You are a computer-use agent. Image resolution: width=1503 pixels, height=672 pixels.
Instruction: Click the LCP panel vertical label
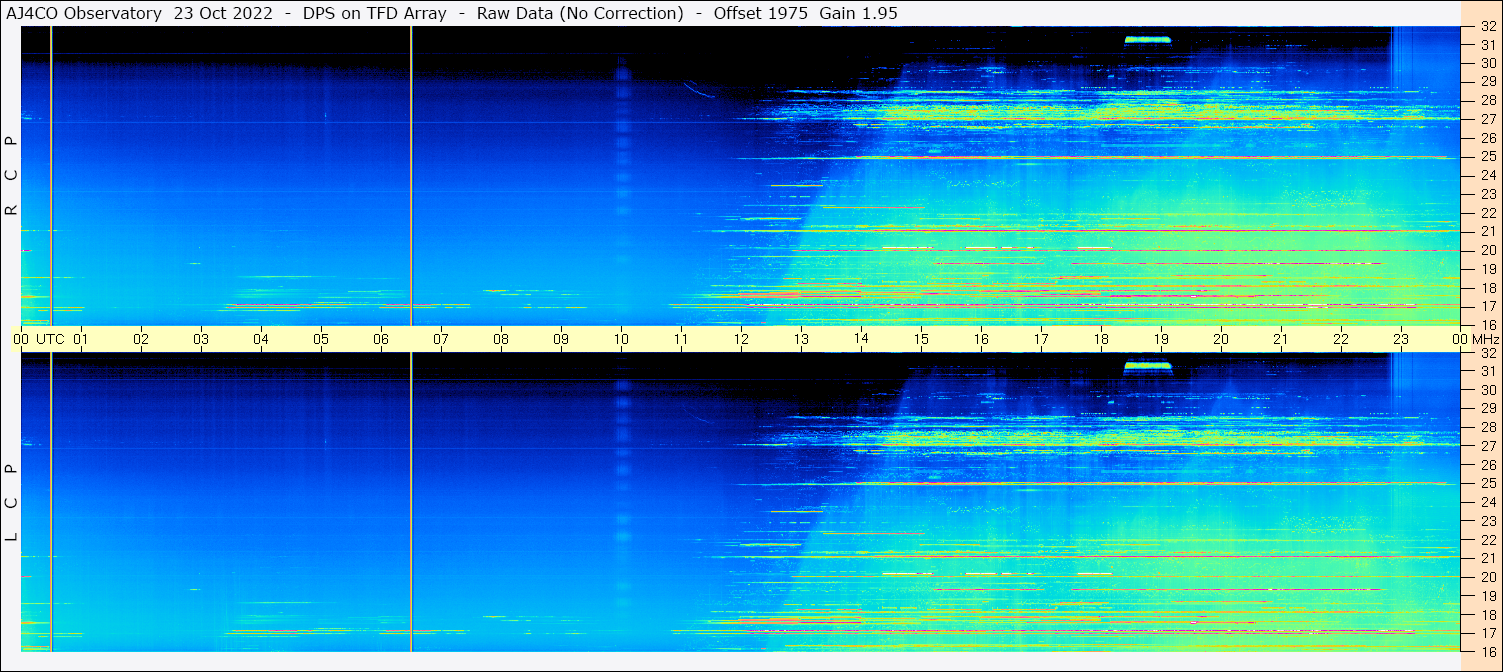(12, 502)
